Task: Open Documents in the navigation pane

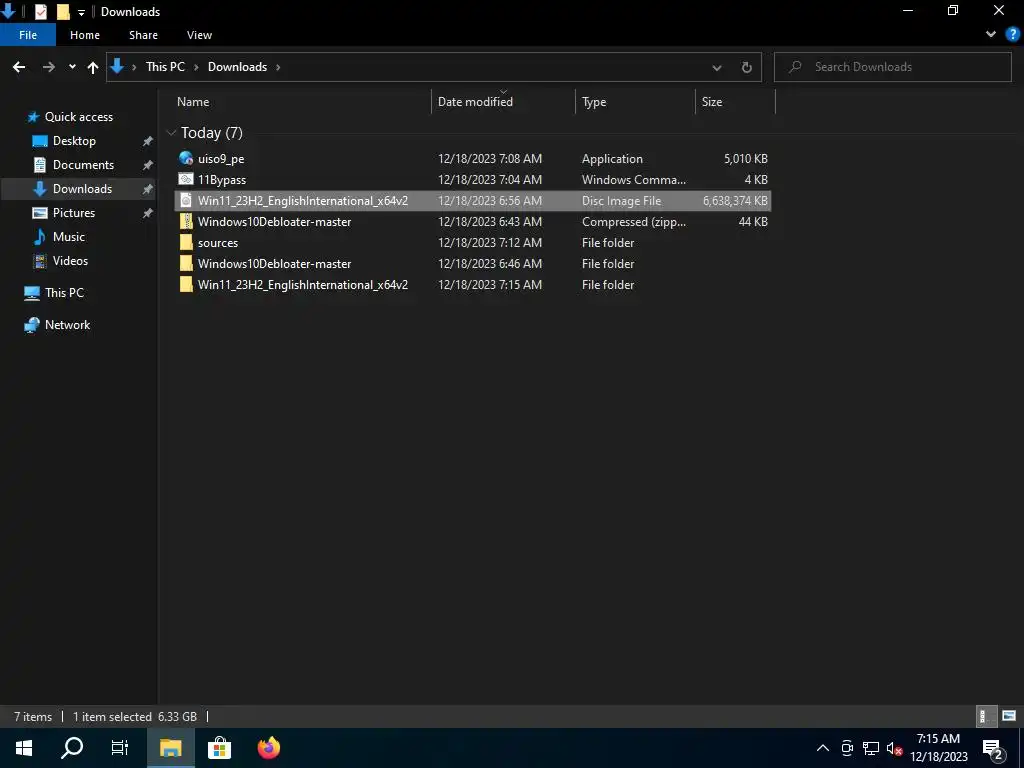Action: point(83,165)
